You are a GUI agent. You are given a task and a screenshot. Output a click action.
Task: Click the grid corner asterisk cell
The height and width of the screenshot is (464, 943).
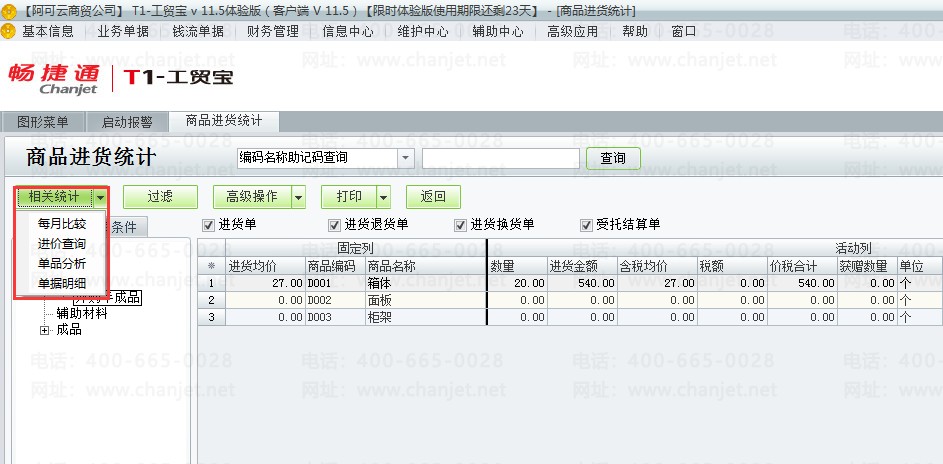click(211, 266)
